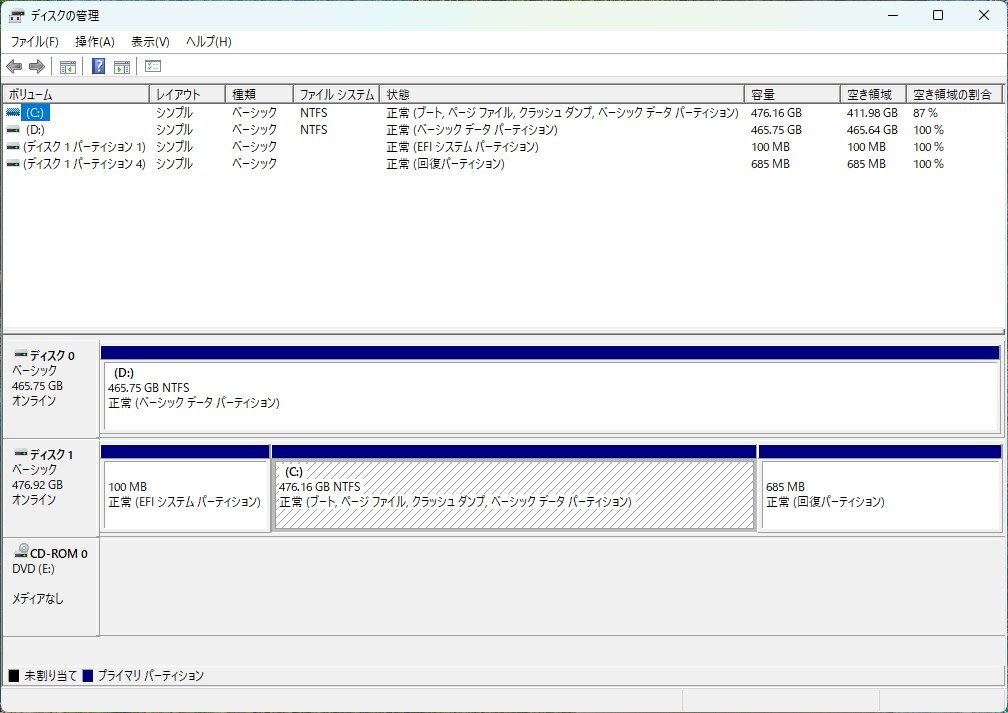Click the 411.98 GB free space cell
Screen dimensions: 1008x713
[872, 113]
